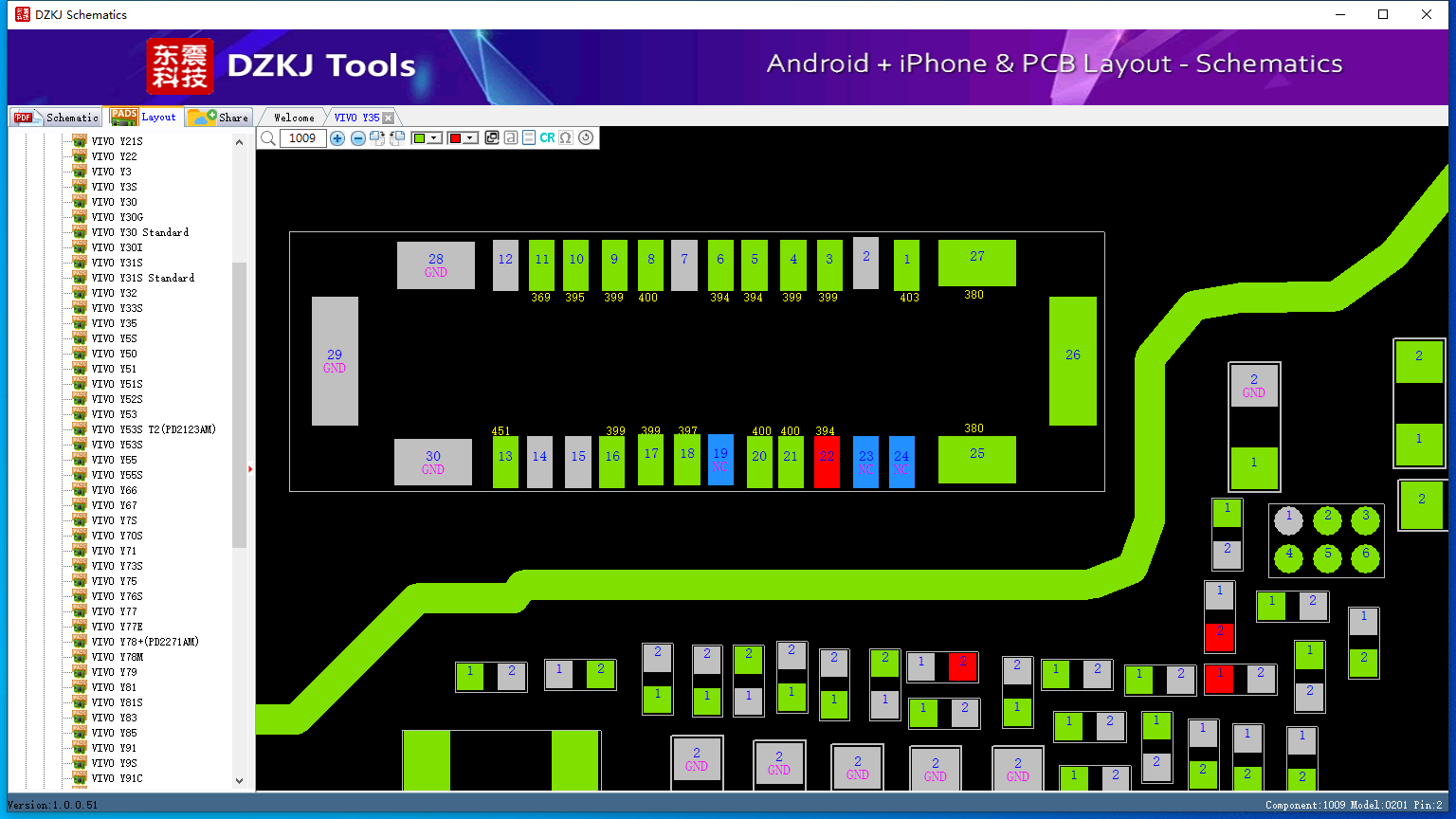The height and width of the screenshot is (819, 1456).
Task: Click the cyan CR toolbar icon
Action: [x=548, y=138]
